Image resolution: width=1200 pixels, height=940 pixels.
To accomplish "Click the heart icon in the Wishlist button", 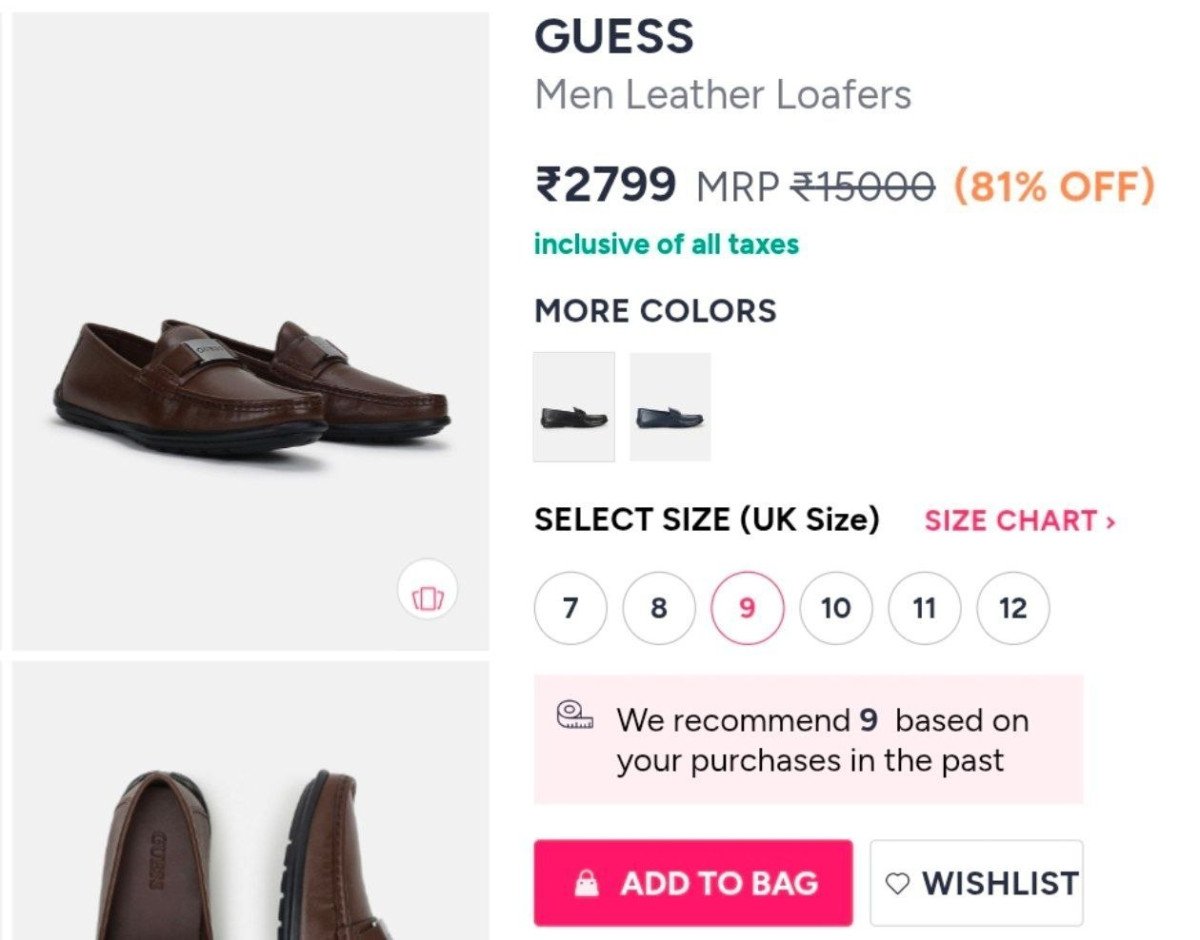I will (899, 883).
